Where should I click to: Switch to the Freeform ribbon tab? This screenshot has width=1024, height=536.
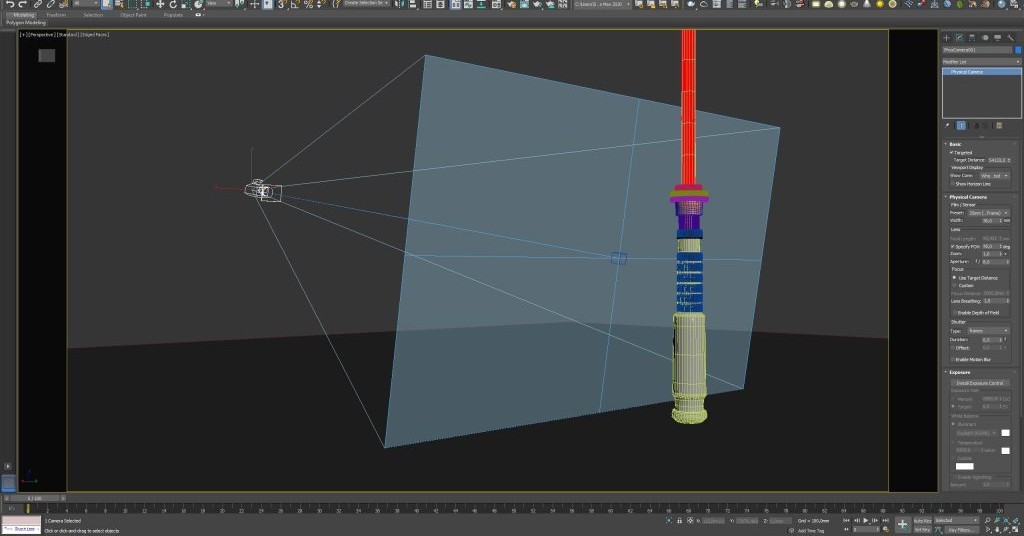[x=56, y=15]
